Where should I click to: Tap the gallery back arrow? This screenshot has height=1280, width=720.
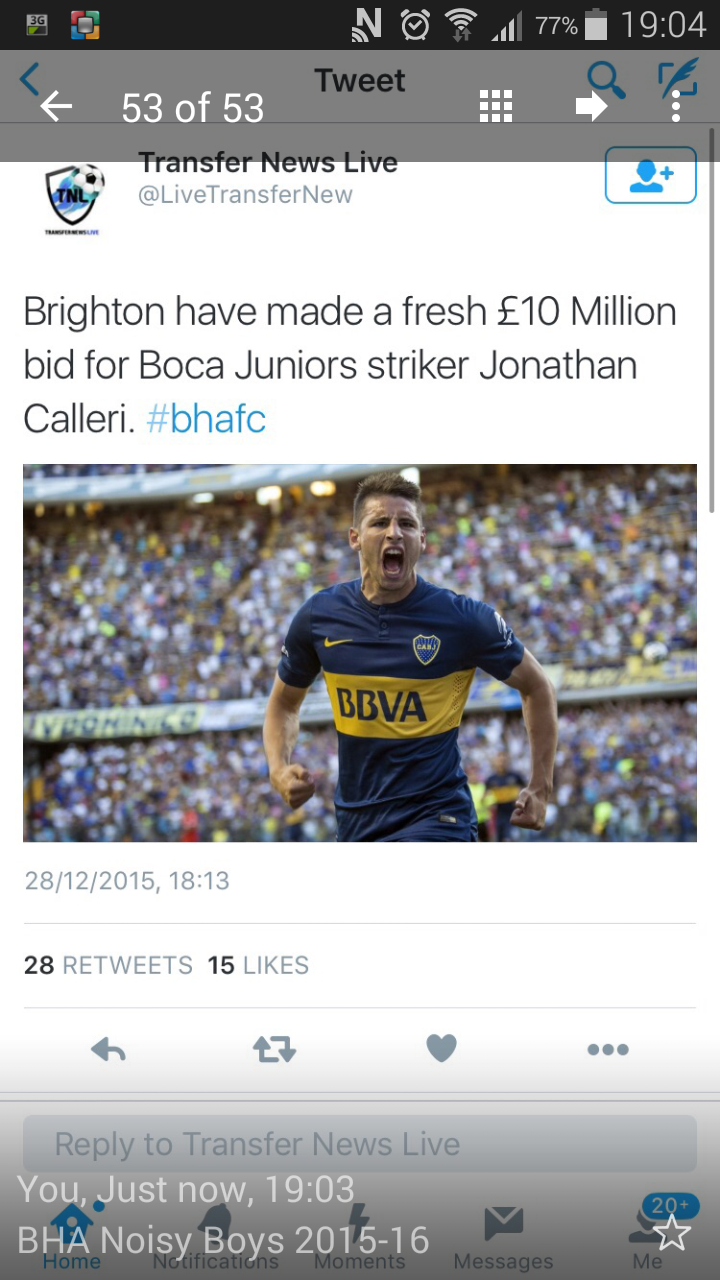tap(56, 106)
